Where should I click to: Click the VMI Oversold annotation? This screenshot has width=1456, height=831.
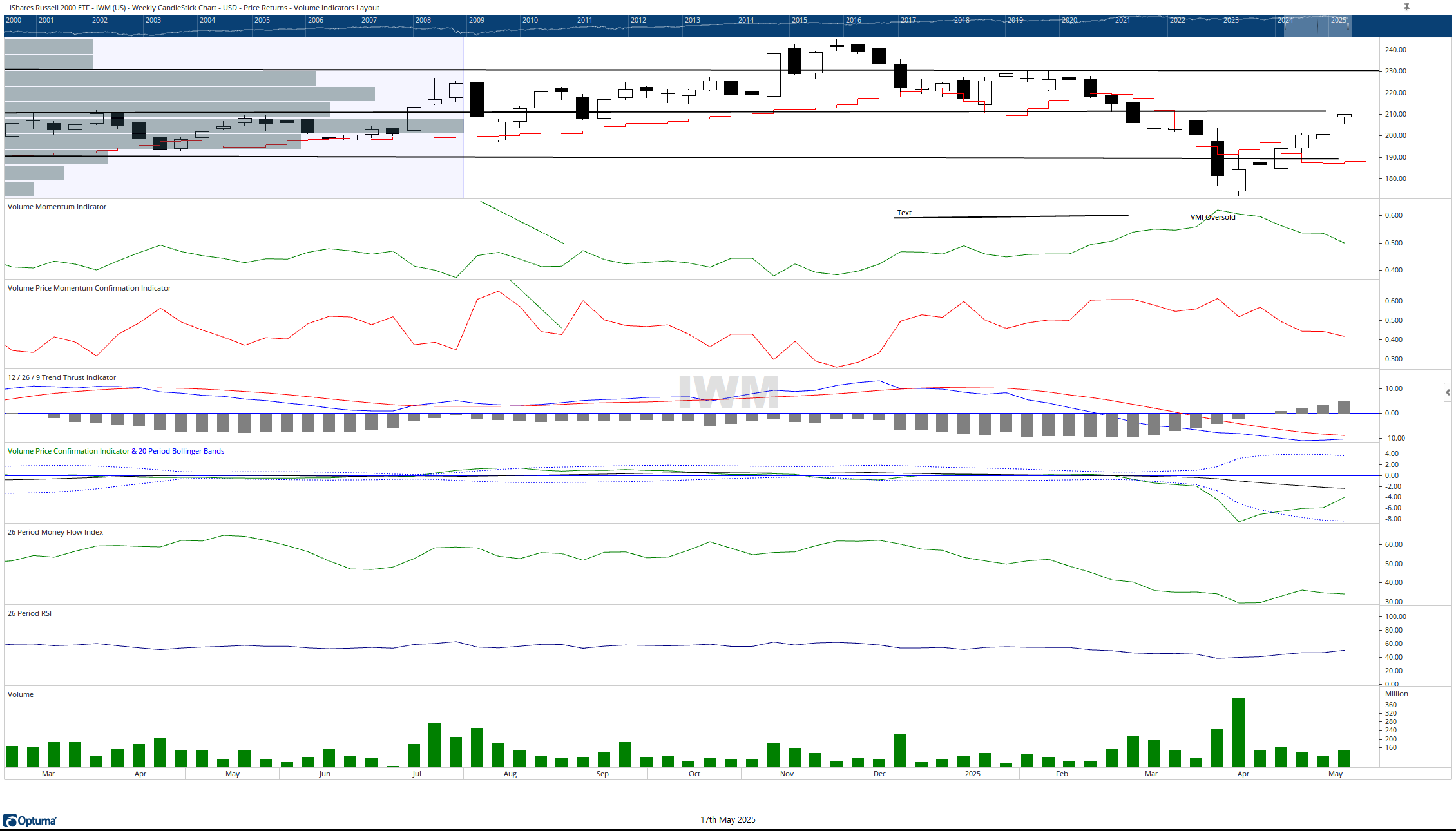(x=1213, y=217)
